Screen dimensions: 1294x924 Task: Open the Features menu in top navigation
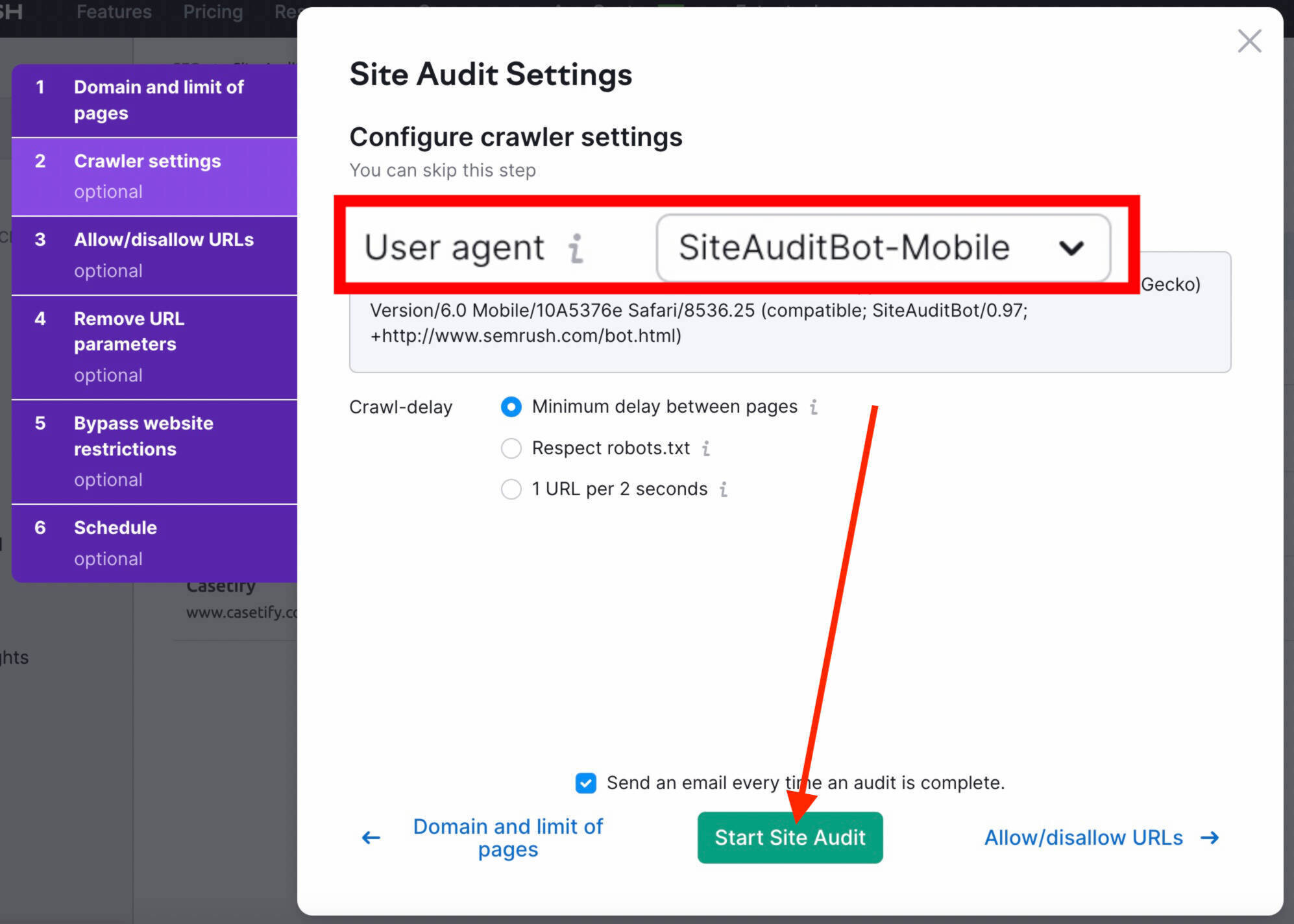[114, 12]
